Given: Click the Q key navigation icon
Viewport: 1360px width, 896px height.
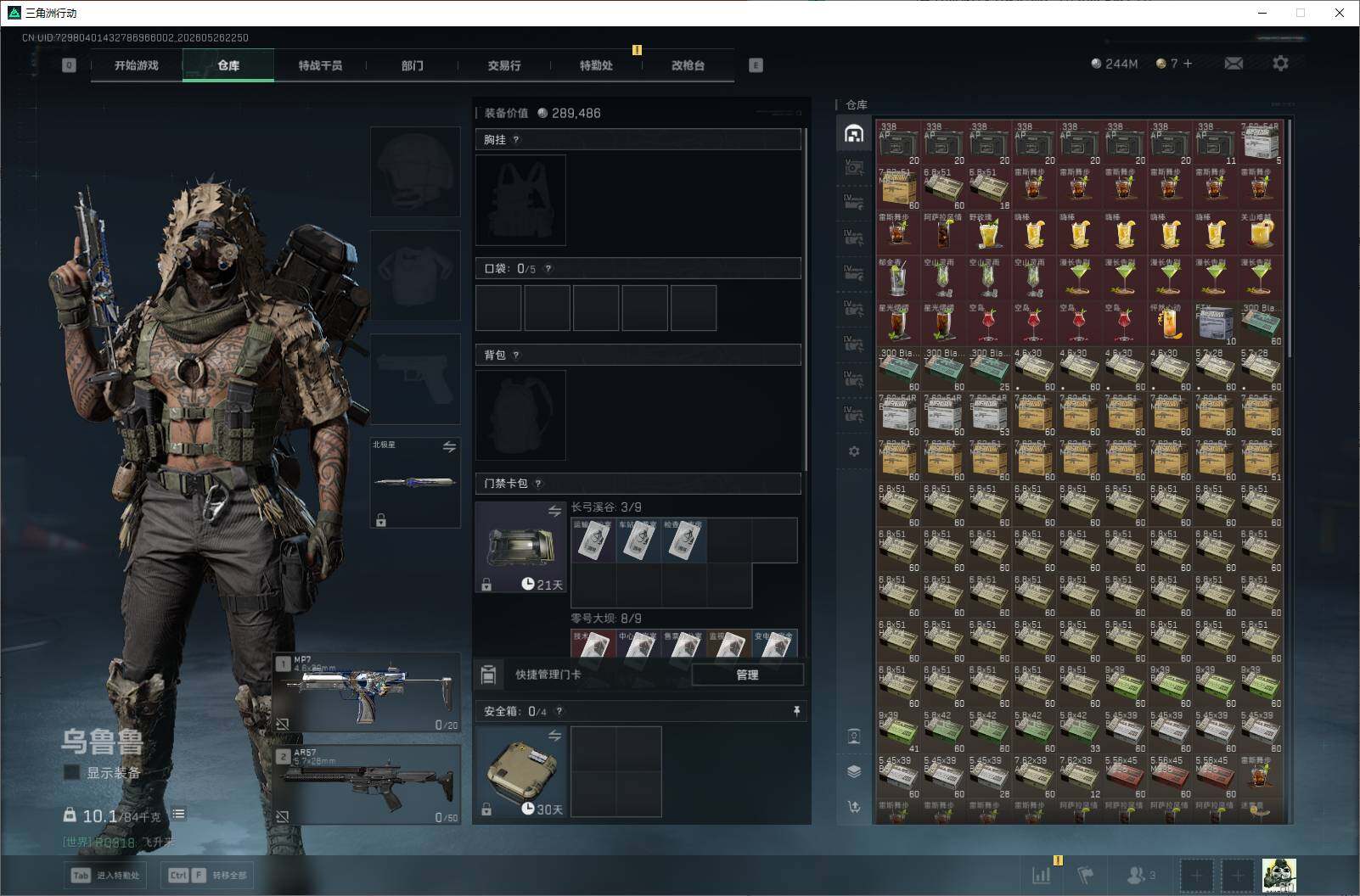Looking at the screenshot, I should click(69, 64).
